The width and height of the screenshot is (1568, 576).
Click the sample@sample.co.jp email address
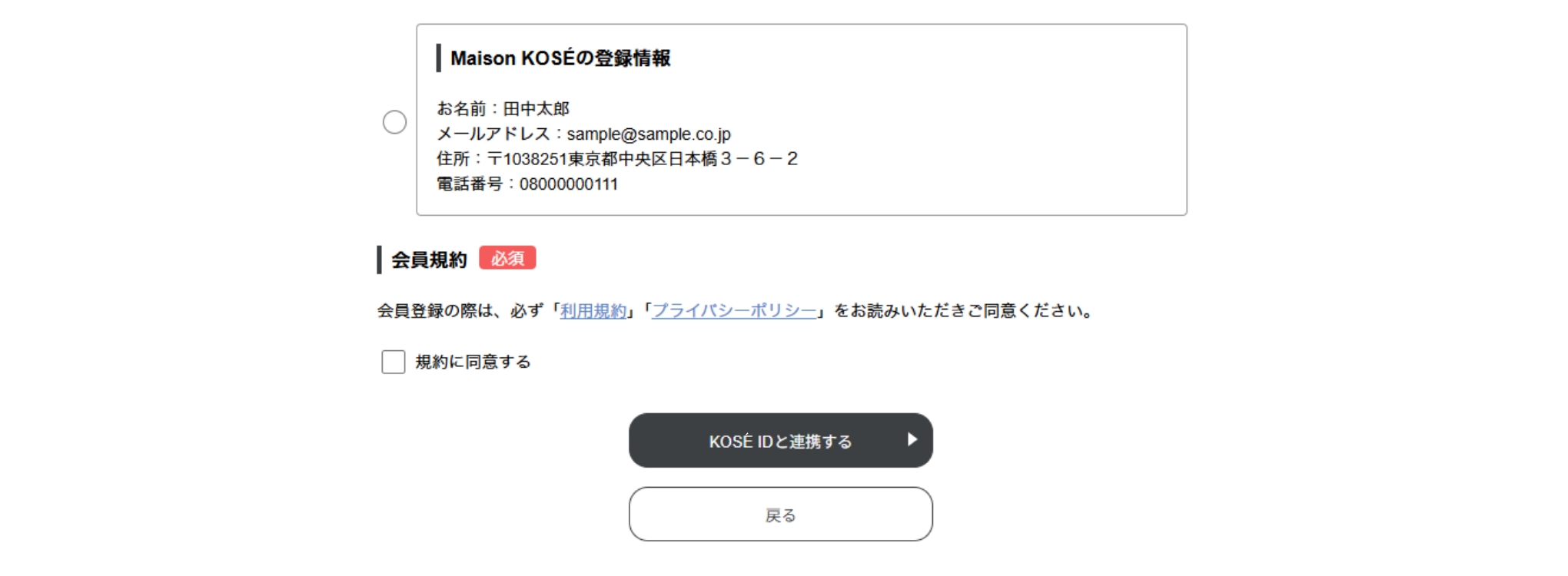[x=649, y=134]
